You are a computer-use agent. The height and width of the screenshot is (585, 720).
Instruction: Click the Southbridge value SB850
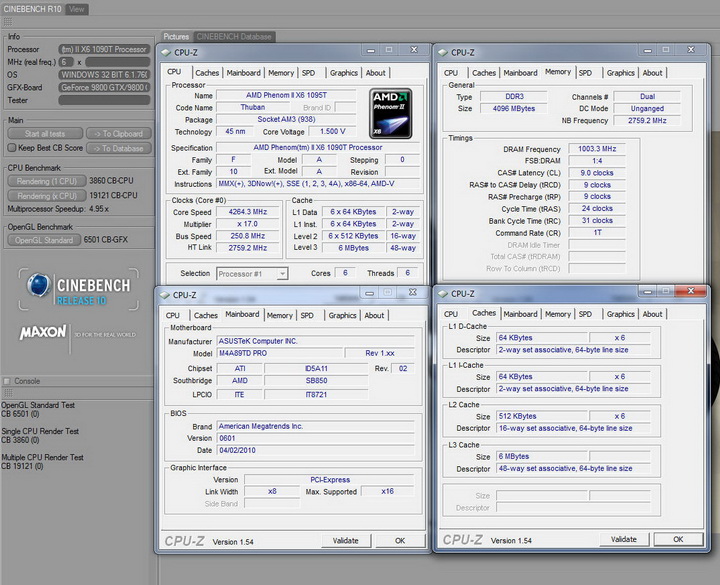coord(316,380)
